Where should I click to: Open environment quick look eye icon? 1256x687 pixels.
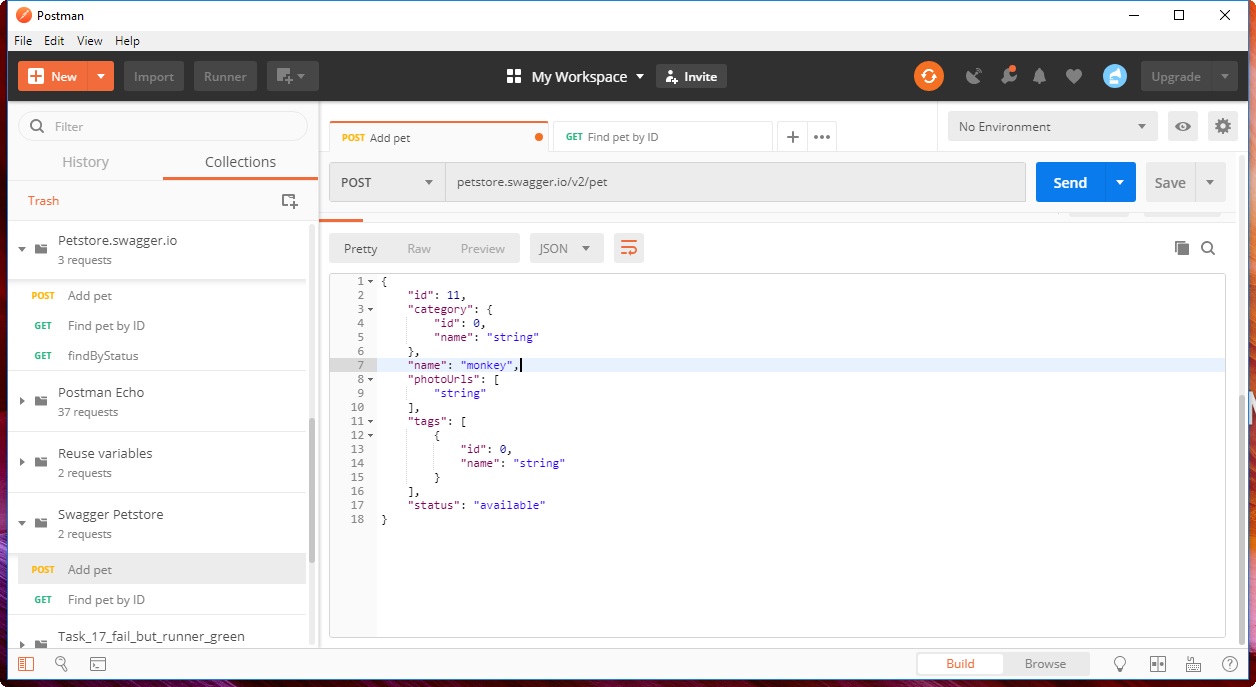click(1183, 127)
